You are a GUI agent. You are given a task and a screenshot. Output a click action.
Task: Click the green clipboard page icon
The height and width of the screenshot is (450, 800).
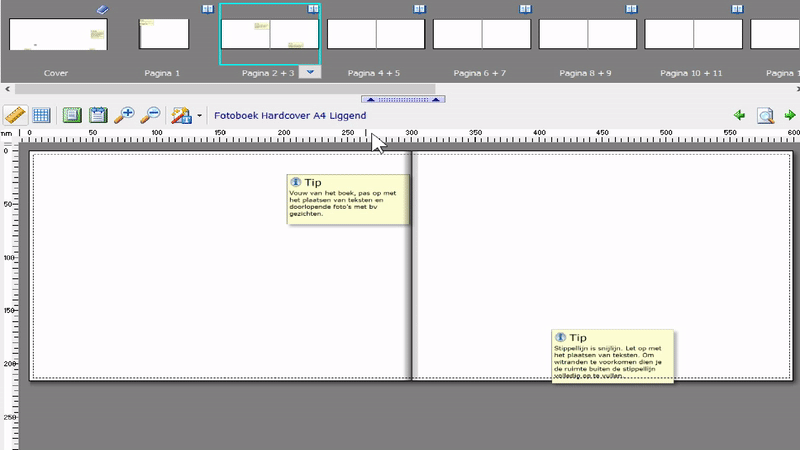(98, 115)
